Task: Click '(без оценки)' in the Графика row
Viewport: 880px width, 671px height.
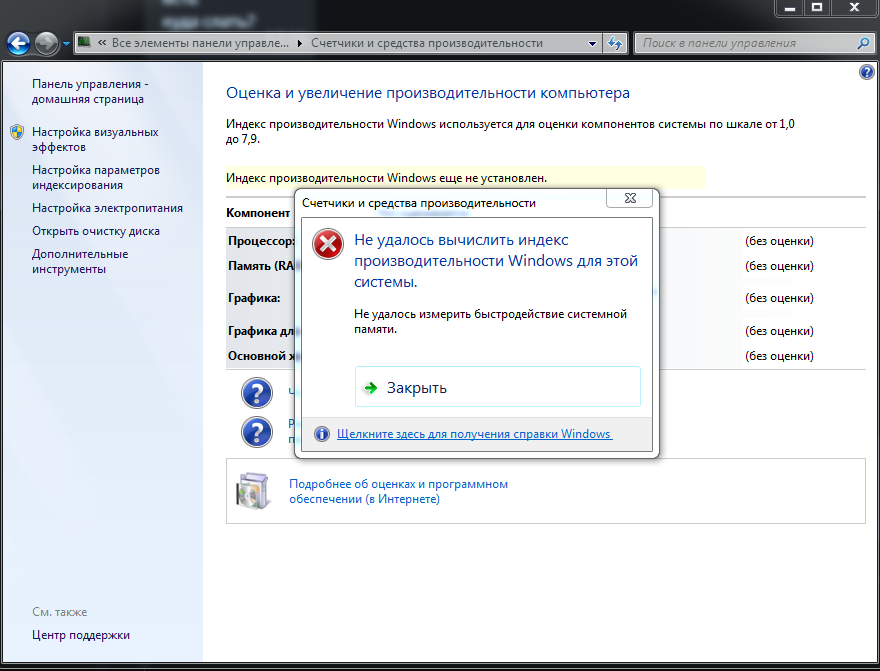Action: 779,298
